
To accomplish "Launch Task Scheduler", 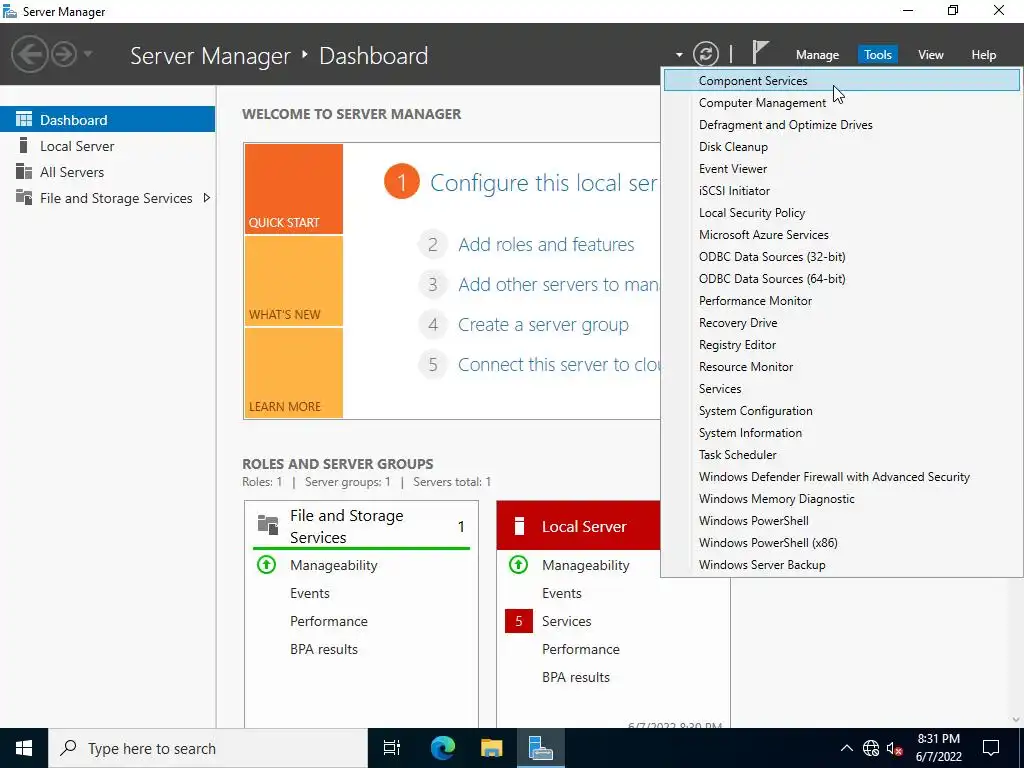I will click(841, 455).
